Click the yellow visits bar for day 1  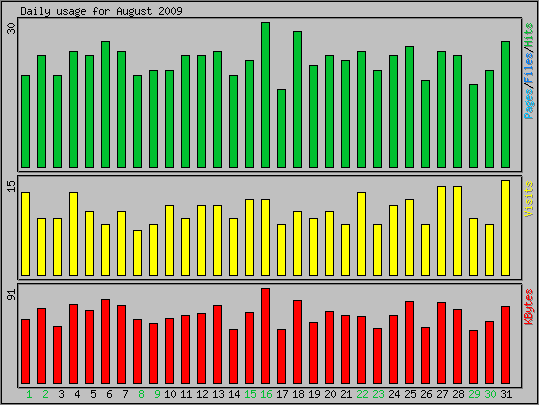25,234
